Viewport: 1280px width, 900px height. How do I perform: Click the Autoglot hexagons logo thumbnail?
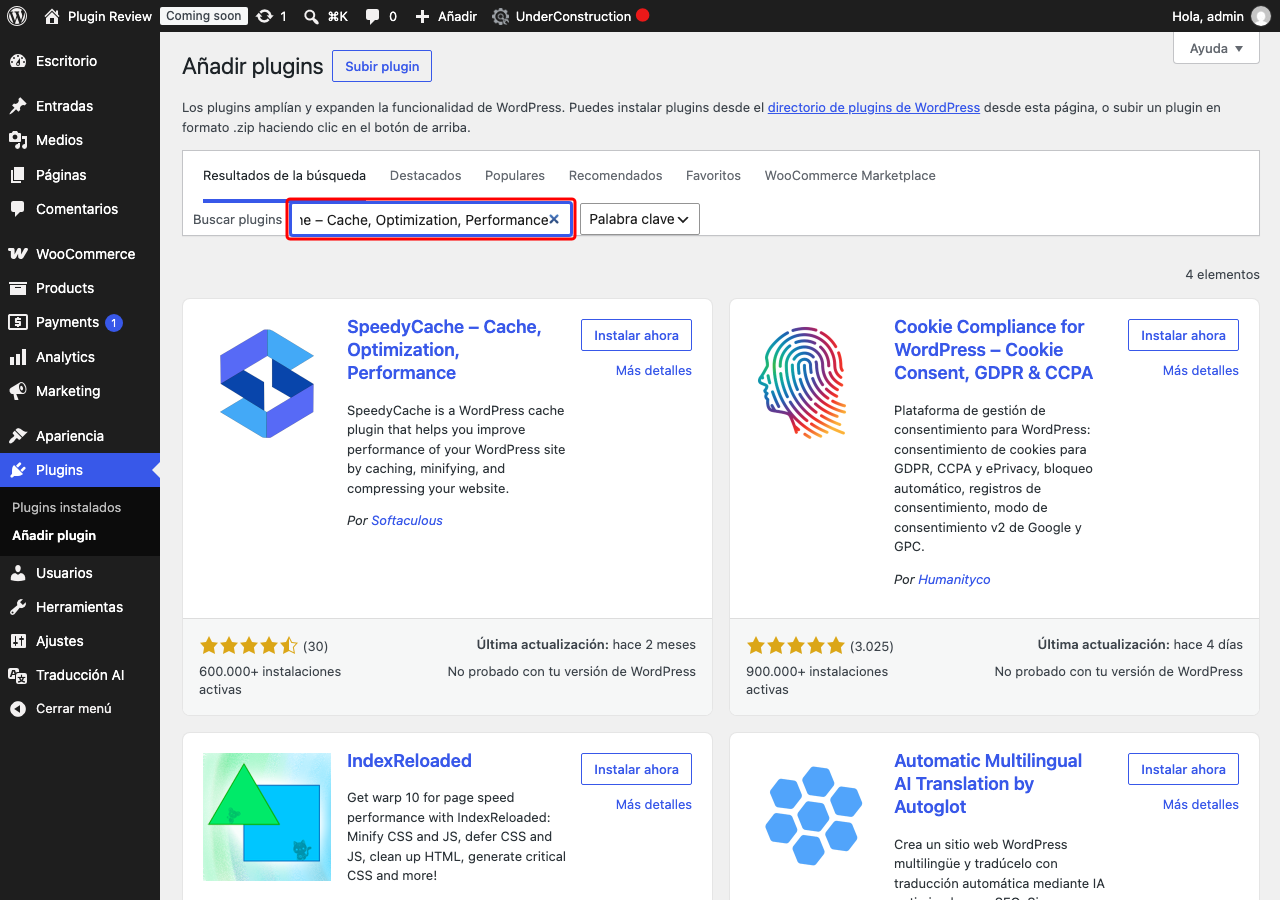click(814, 817)
